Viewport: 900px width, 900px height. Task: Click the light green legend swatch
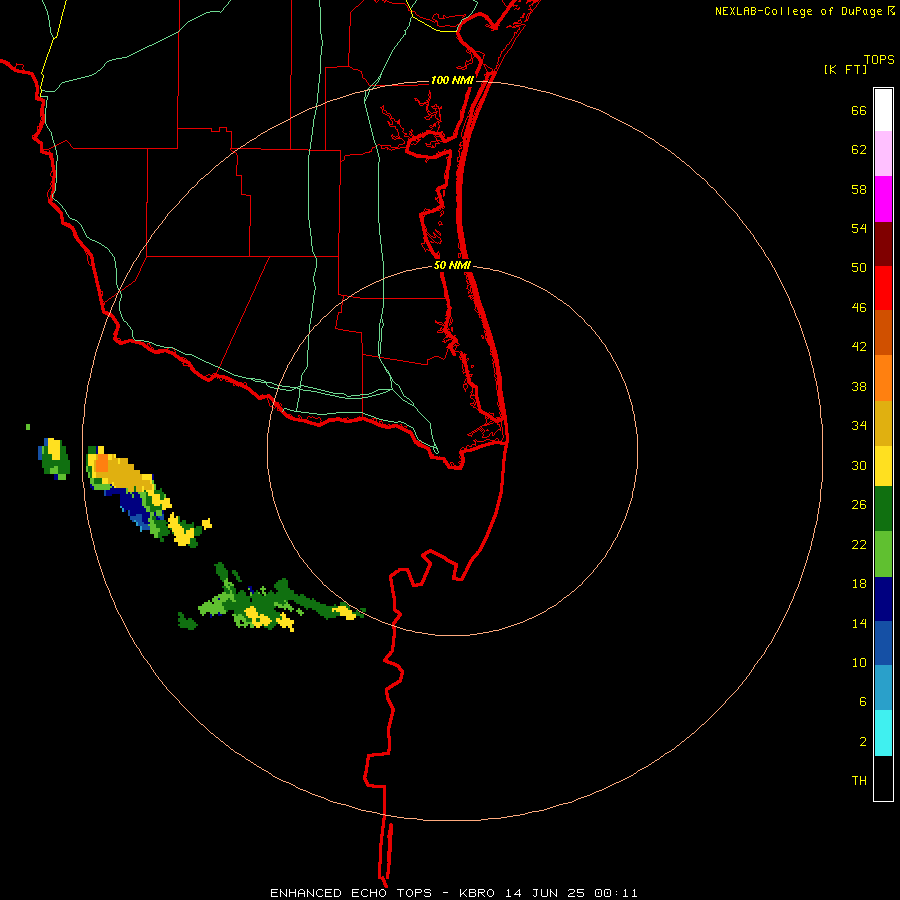click(883, 554)
